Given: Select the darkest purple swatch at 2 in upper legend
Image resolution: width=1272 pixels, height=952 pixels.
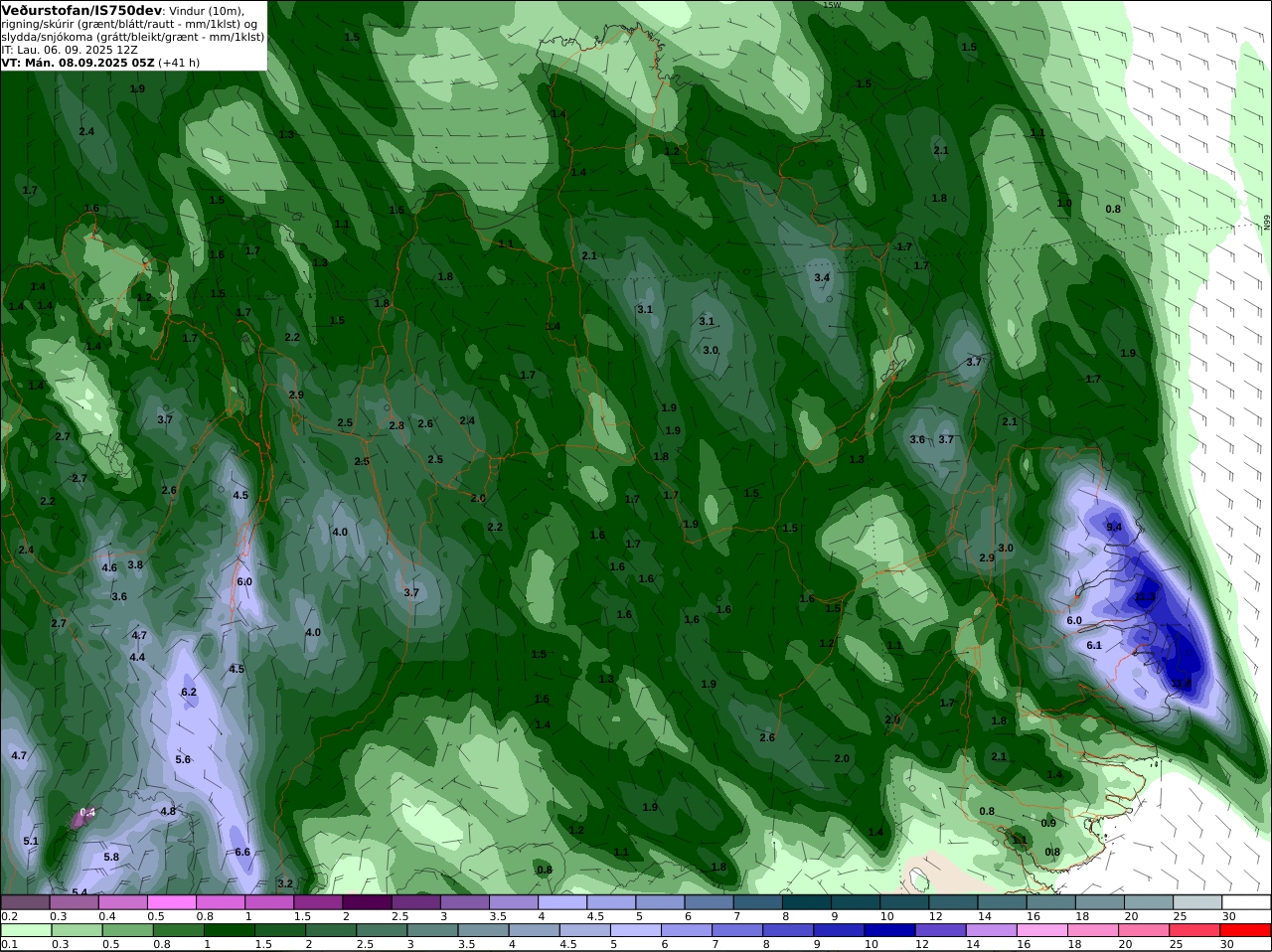Looking at the screenshot, I should pos(367,902).
